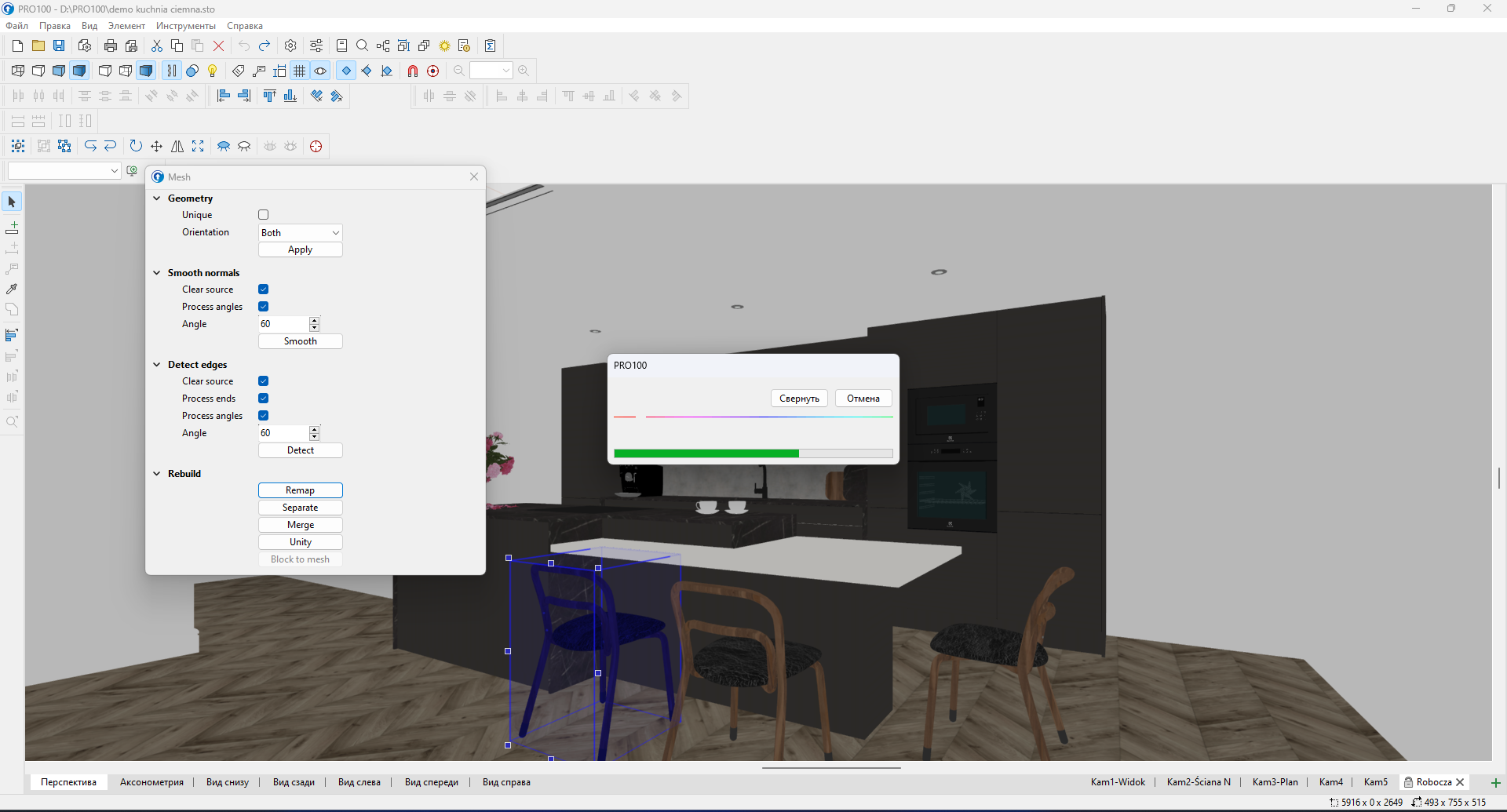Collapse the Rebuild section
This screenshot has width=1507, height=812.
157,474
